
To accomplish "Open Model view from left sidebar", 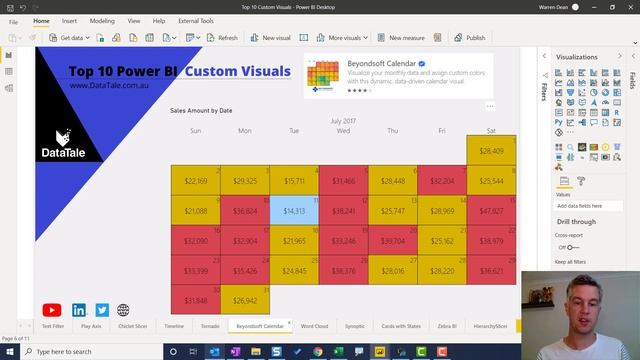I will (9, 88).
